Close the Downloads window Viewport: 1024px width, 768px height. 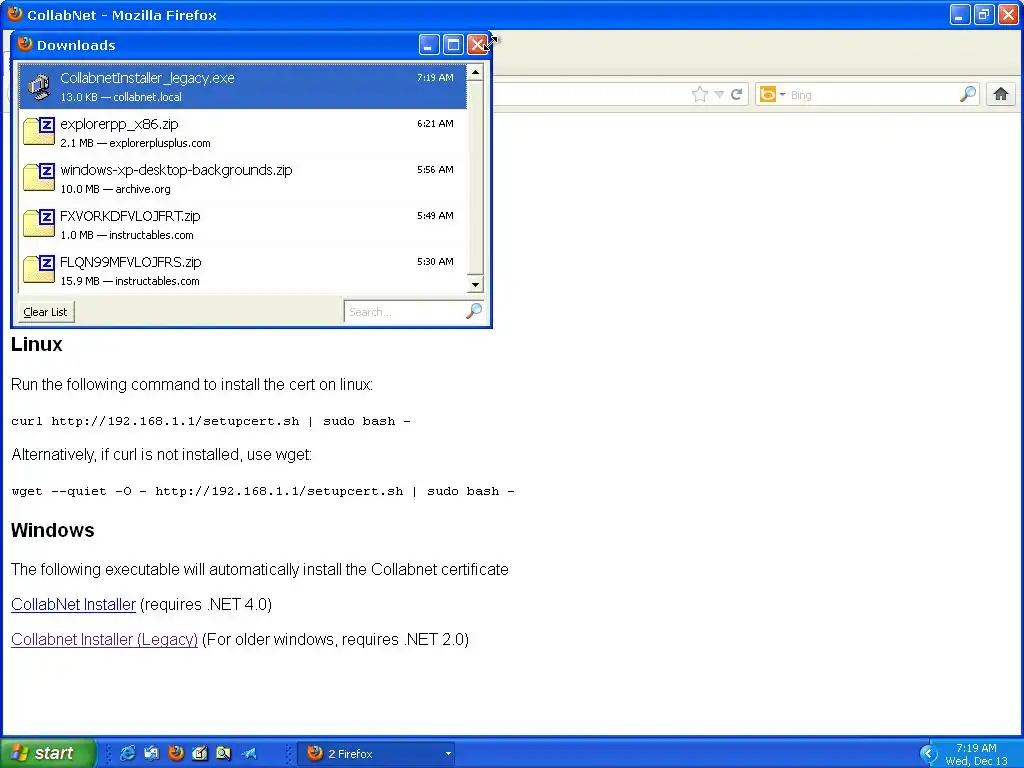[x=477, y=44]
